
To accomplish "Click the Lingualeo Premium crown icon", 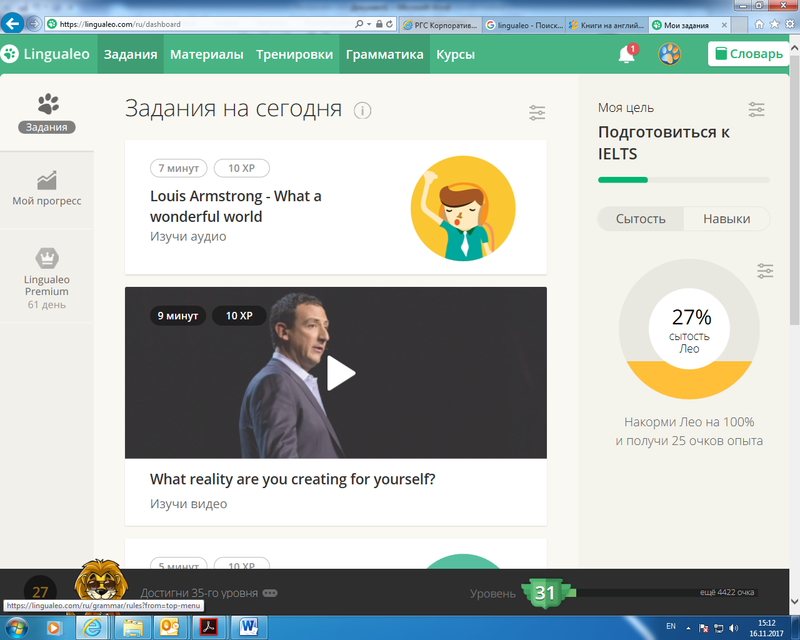I will [x=47, y=258].
